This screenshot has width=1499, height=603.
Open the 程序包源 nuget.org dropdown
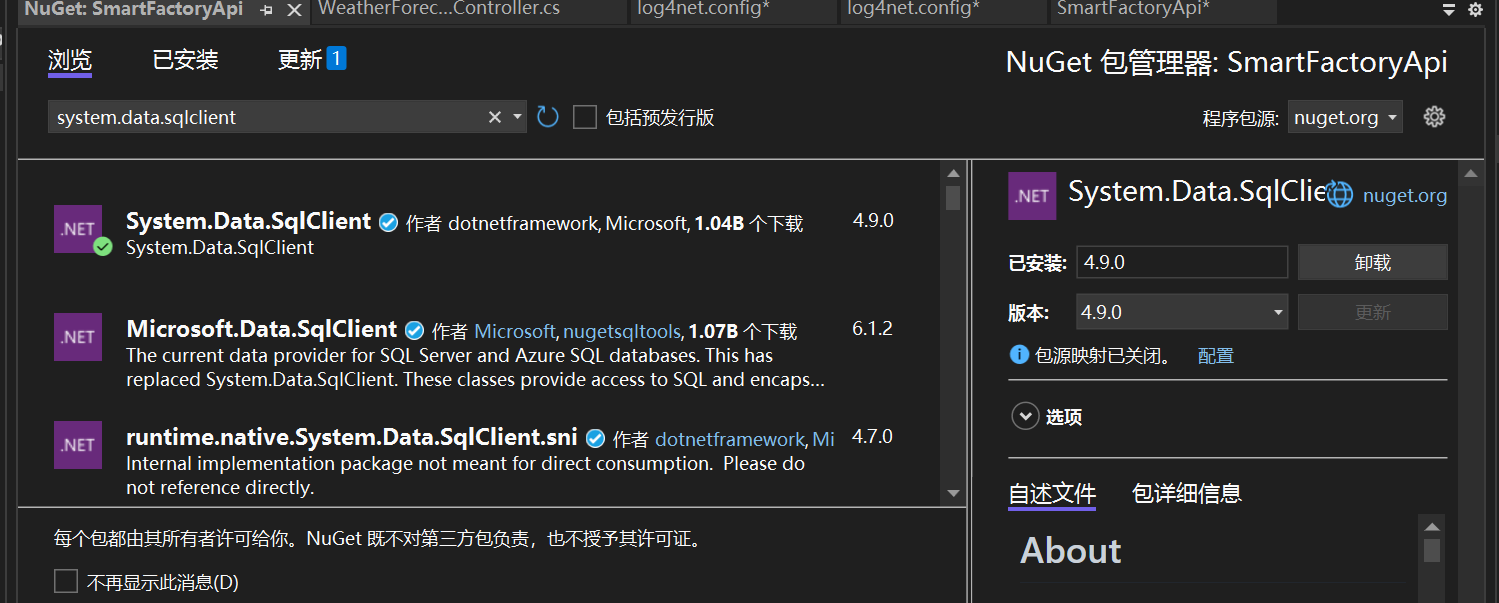[x=1344, y=116]
